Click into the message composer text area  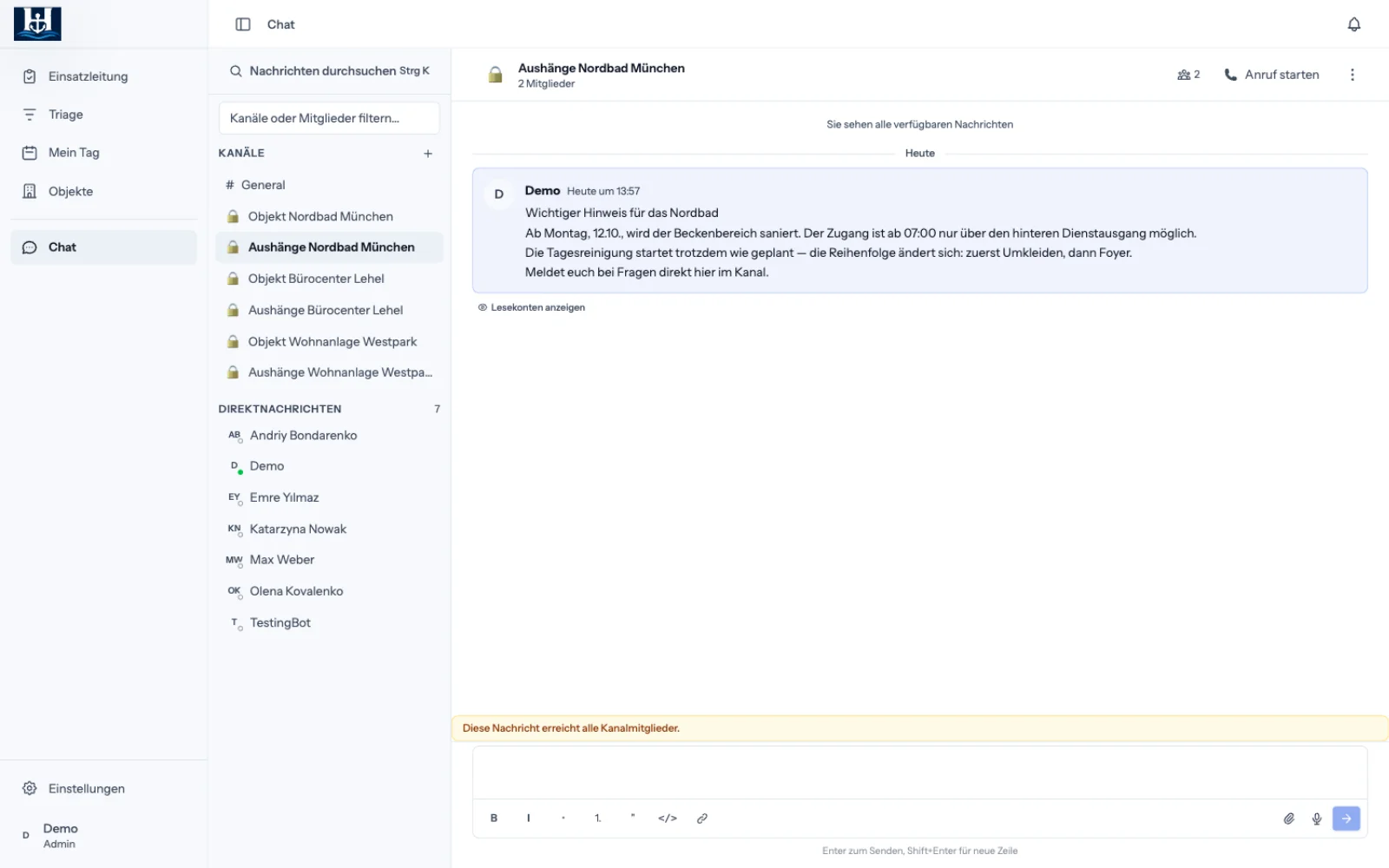click(919, 773)
